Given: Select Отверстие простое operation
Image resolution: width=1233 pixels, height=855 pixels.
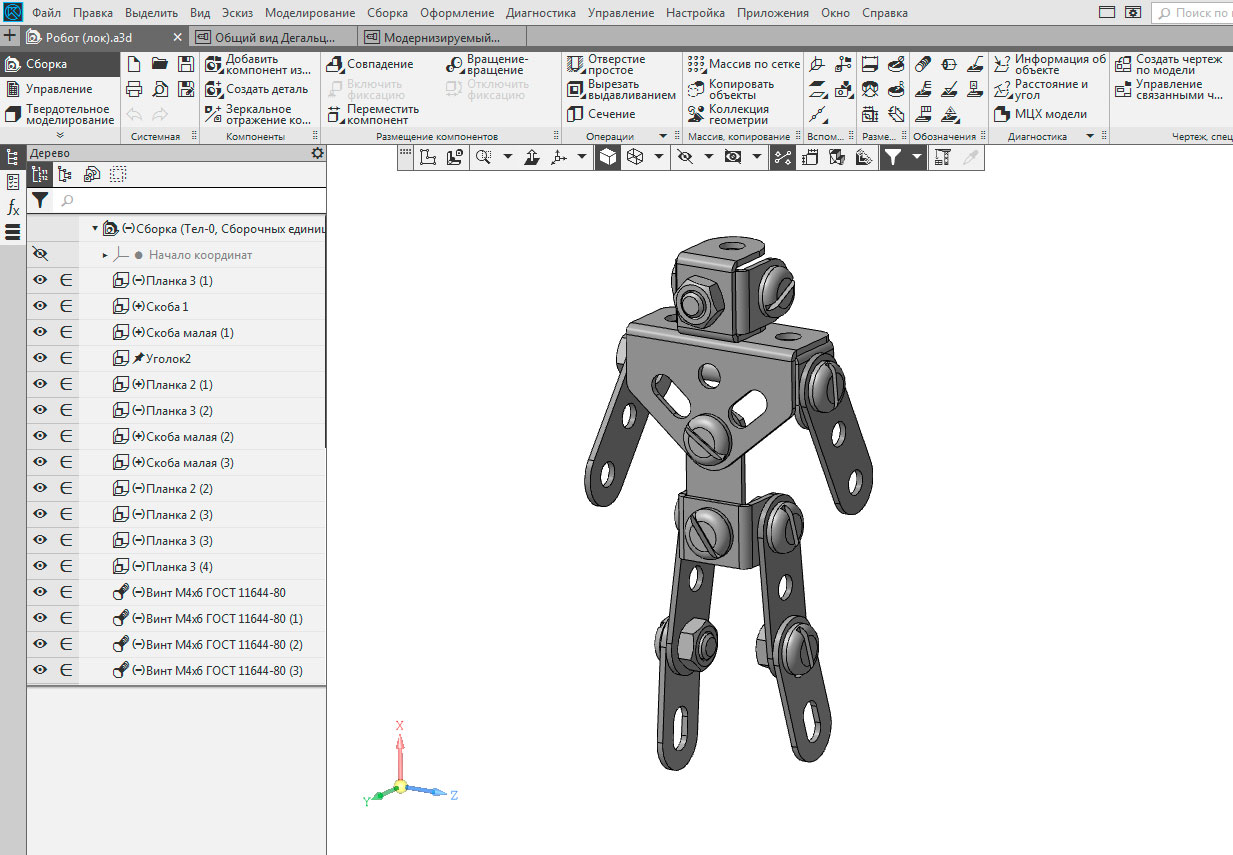Looking at the screenshot, I should [606, 64].
